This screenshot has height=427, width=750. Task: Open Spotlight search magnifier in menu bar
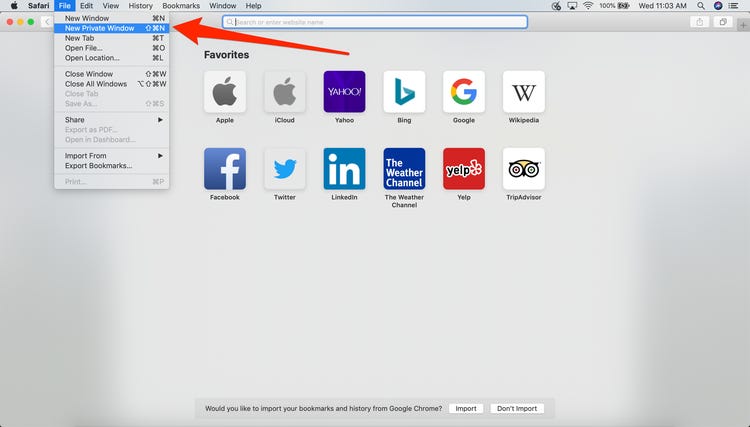[701, 6]
